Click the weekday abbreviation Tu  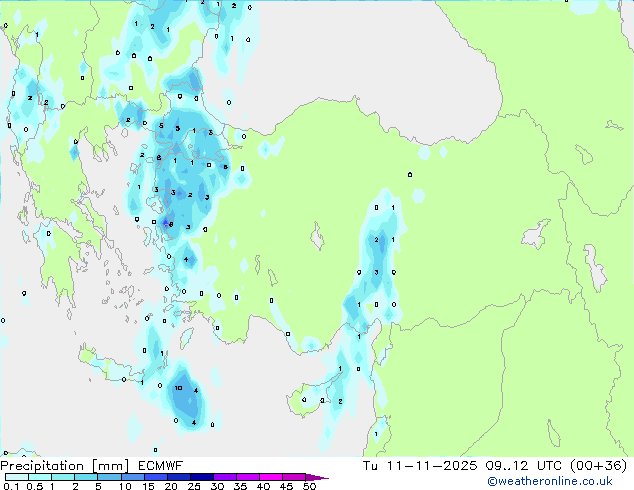[x=370, y=466]
